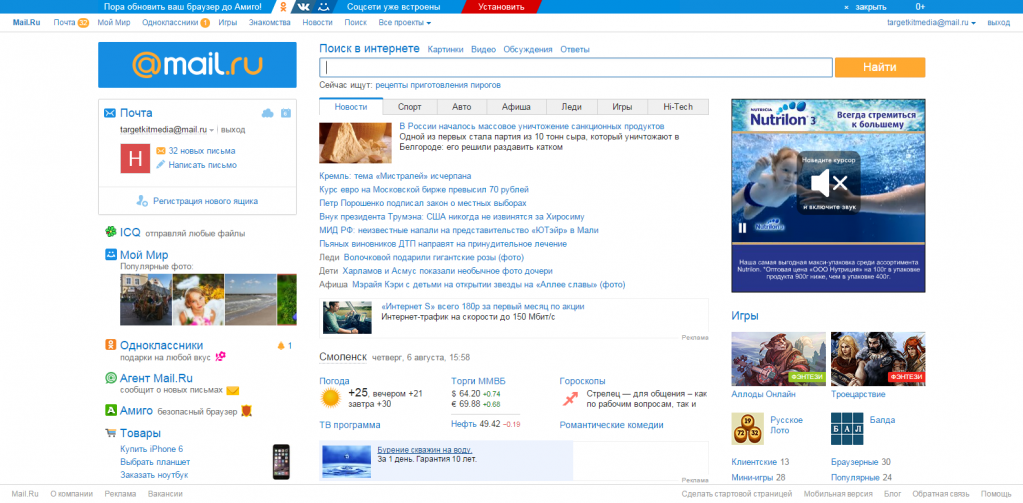The width and height of the screenshot is (1023, 503).
Task: Expand the Все проекты dropdown
Action: click(405, 22)
